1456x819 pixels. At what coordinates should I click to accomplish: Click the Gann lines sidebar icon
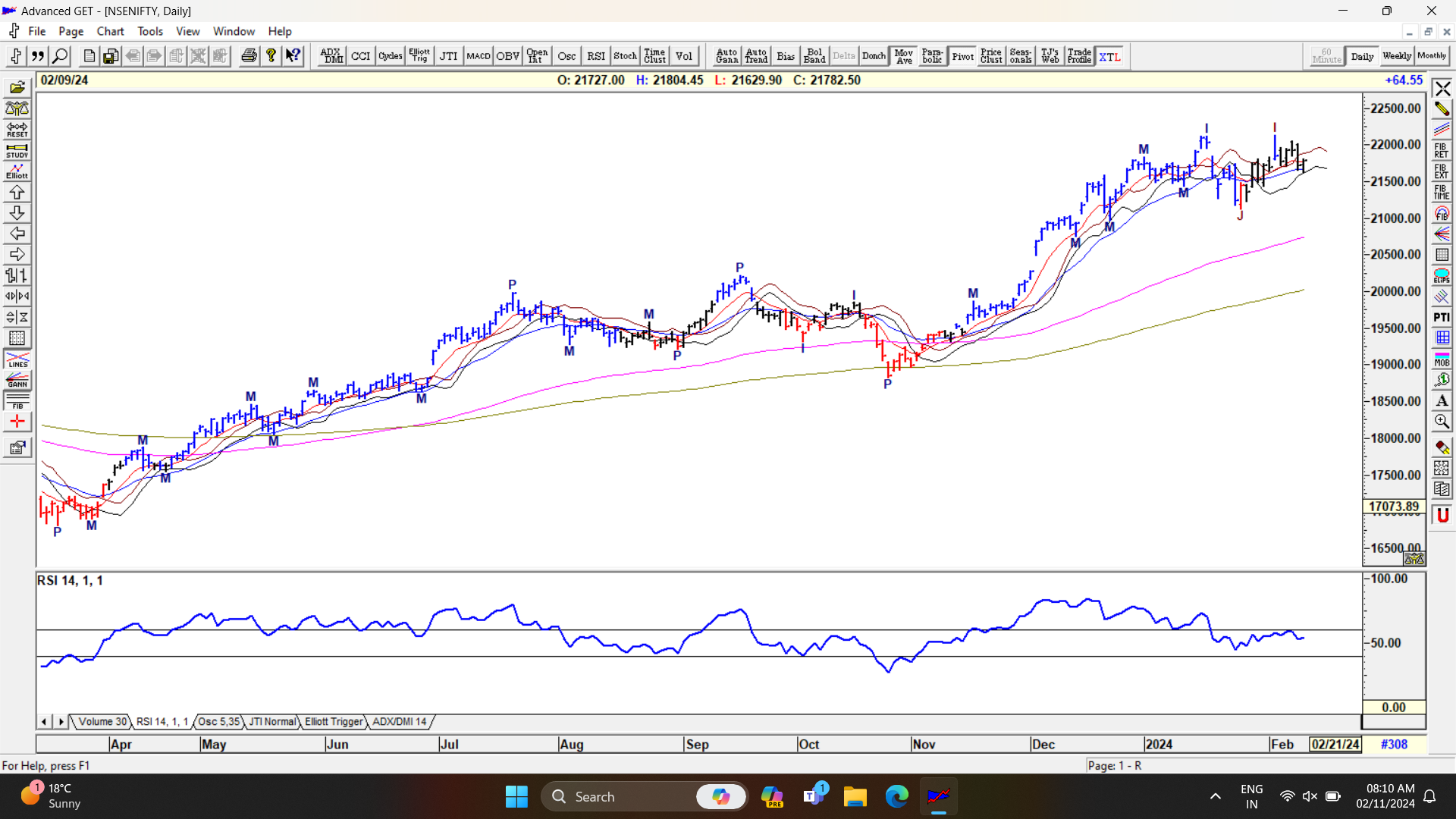click(17, 380)
